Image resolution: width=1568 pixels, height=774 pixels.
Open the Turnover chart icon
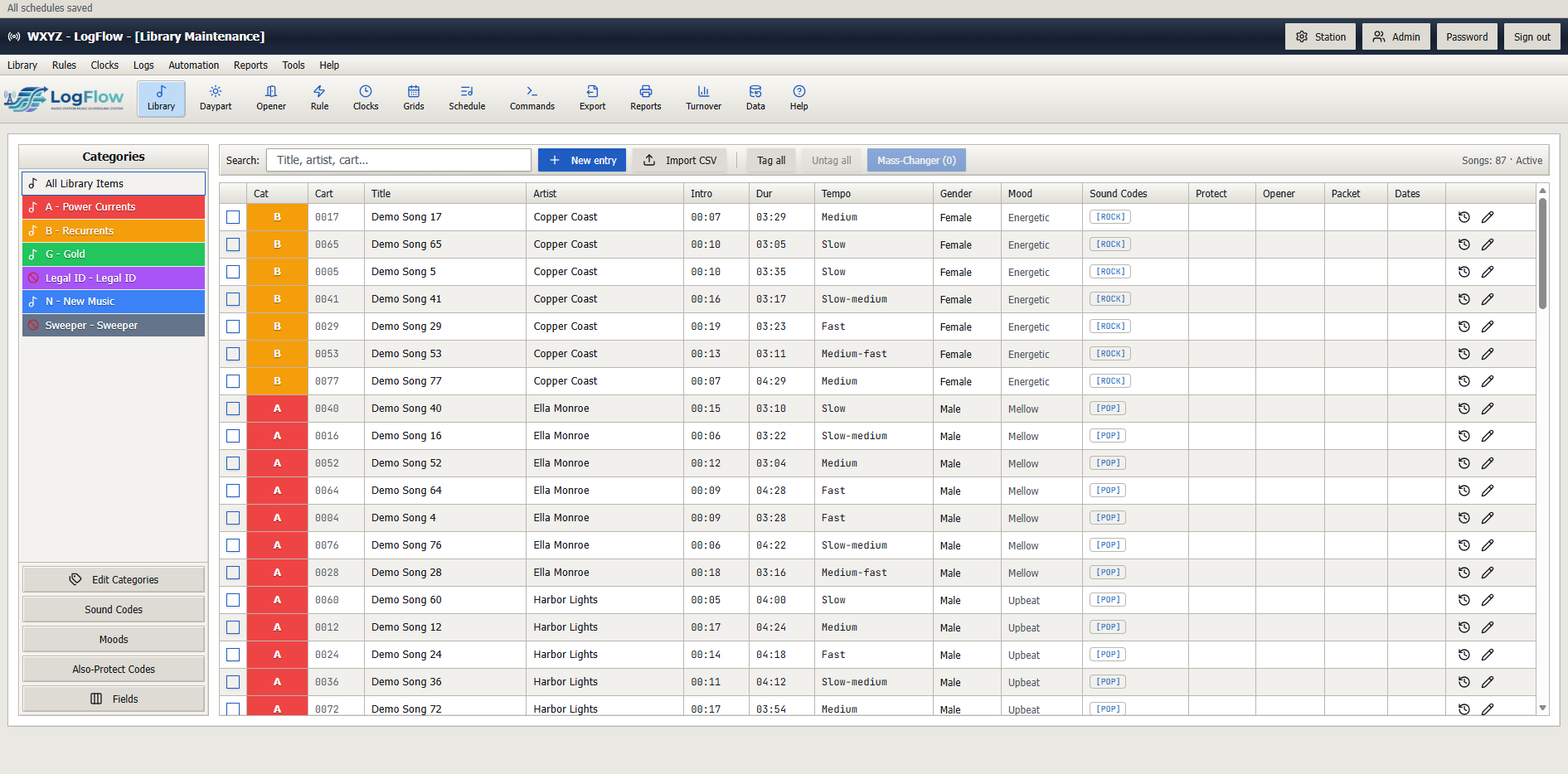(703, 98)
